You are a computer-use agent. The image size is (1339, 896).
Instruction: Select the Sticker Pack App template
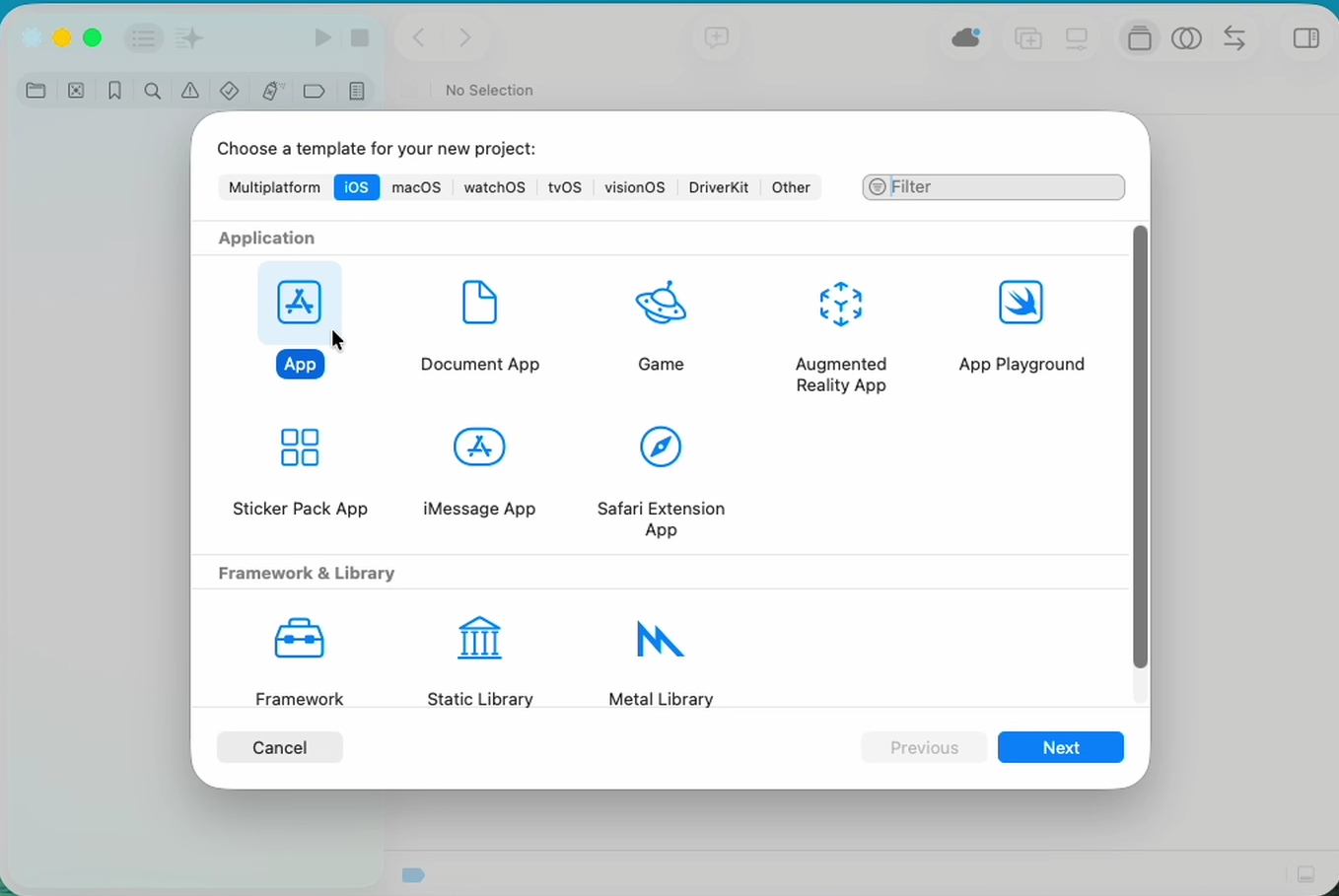point(300,447)
